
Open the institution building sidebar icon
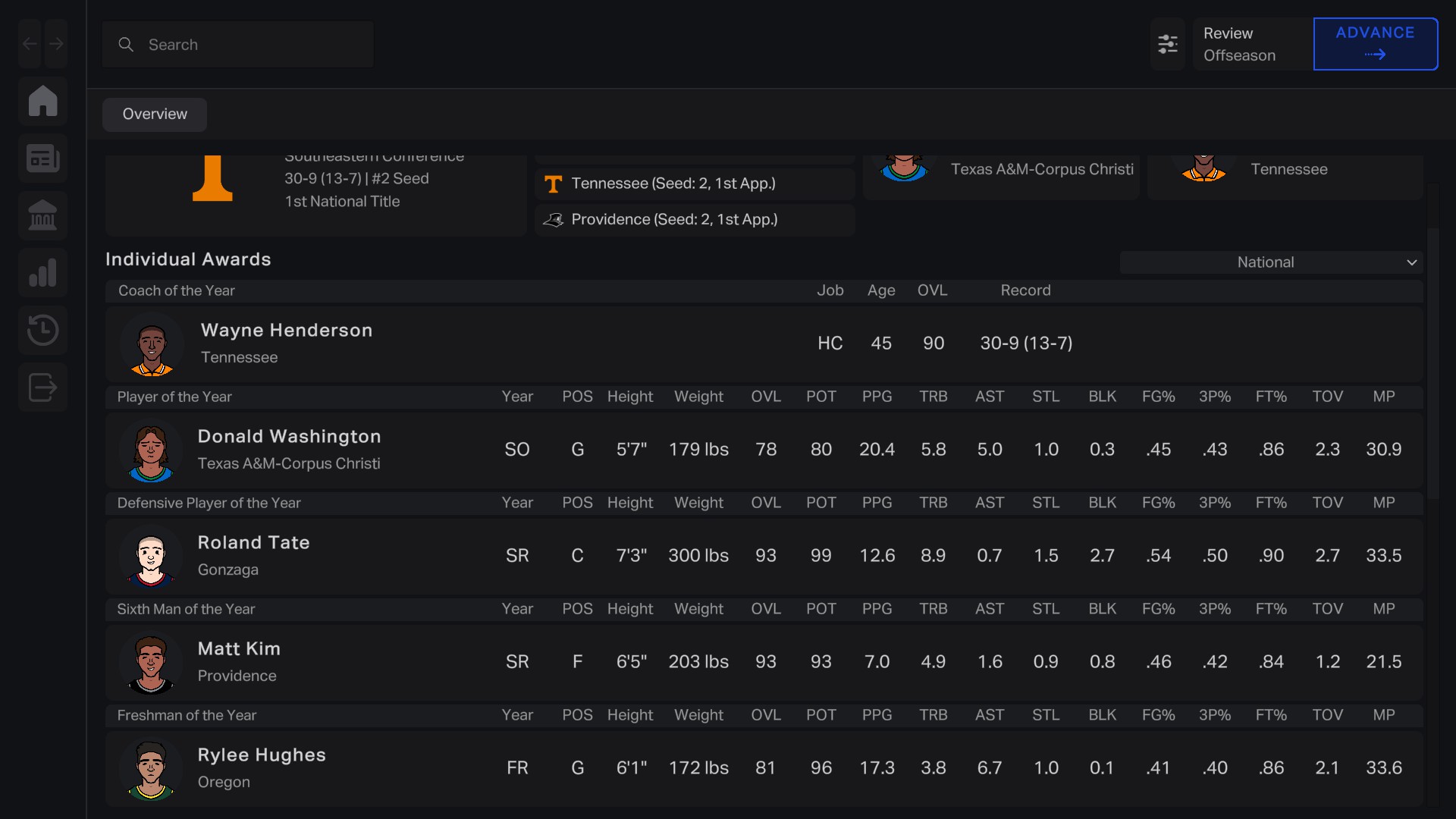(x=42, y=216)
